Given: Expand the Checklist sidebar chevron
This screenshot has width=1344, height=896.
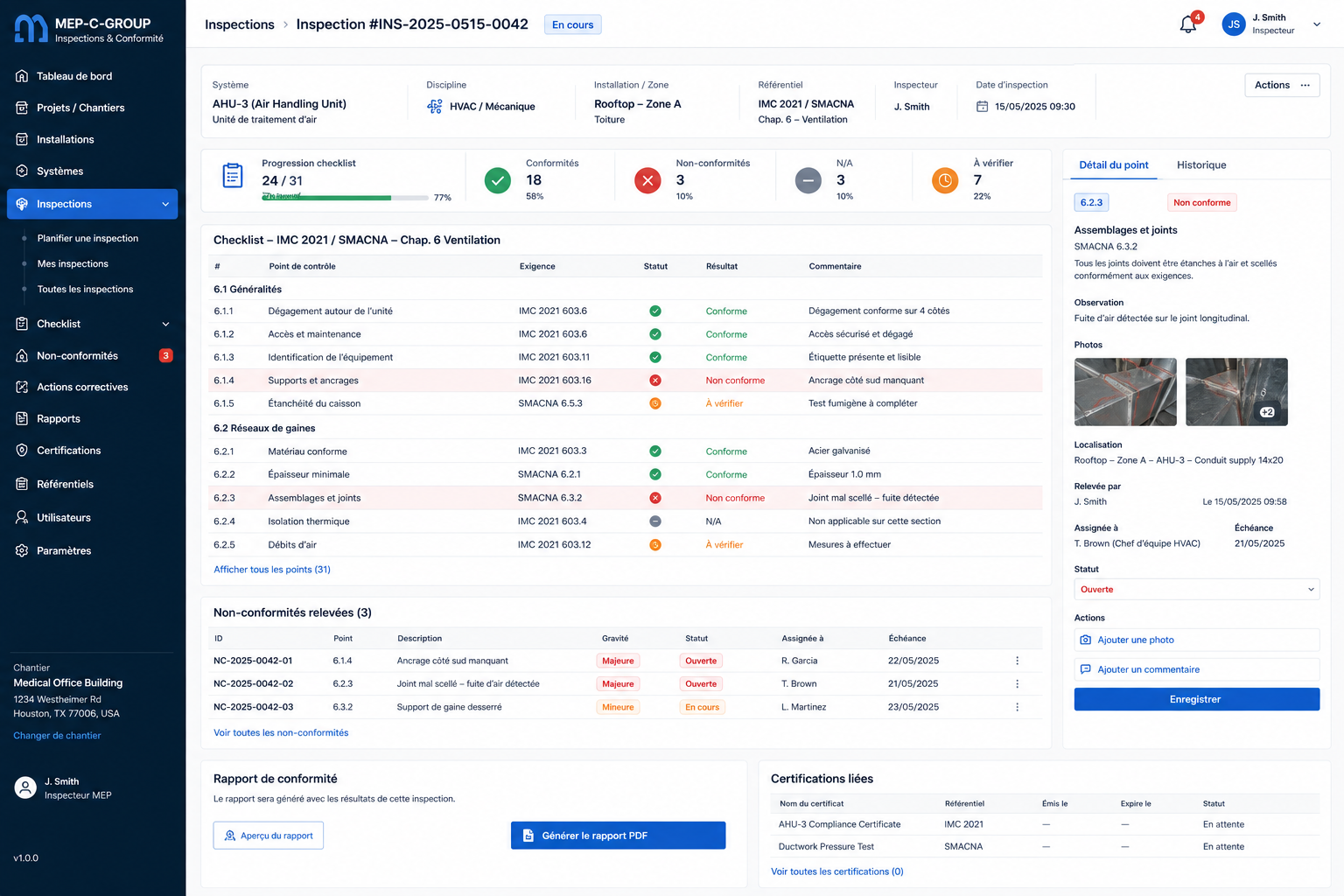Looking at the screenshot, I should click(x=165, y=324).
